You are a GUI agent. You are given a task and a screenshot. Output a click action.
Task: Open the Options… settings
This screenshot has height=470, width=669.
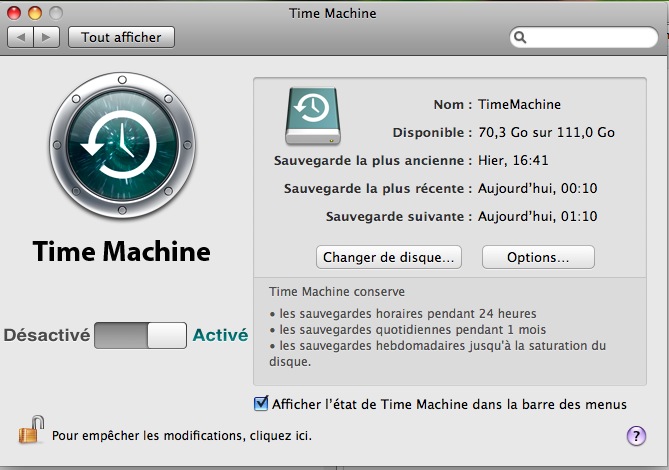tap(538, 257)
